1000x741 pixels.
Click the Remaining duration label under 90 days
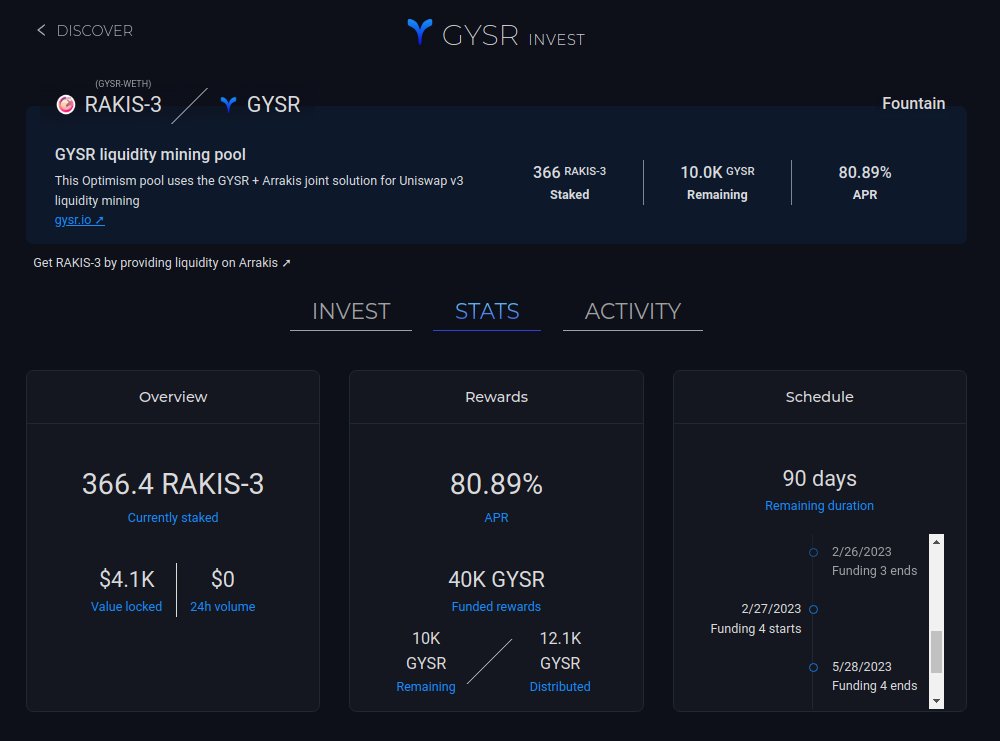(x=819, y=506)
